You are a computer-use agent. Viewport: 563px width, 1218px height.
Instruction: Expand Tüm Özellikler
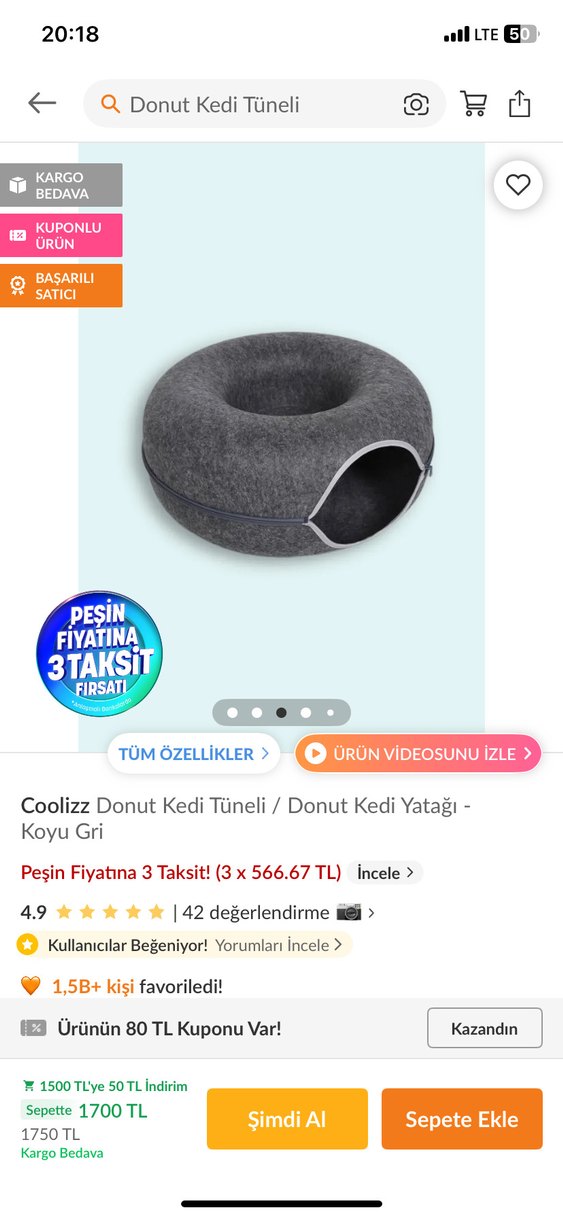click(x=194, y=754)
